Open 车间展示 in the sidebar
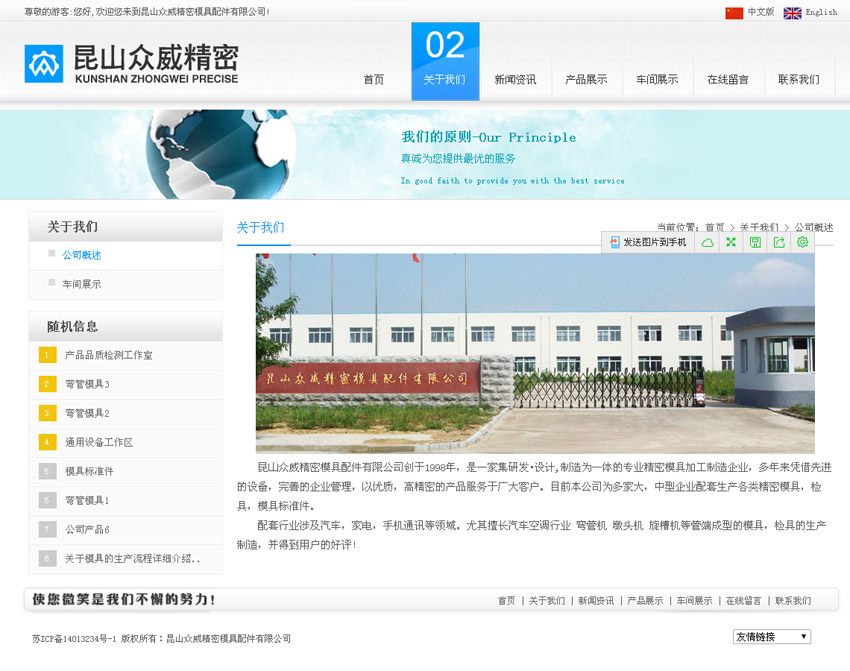Screen dimensions: 850x671 [x=82, y=284]
